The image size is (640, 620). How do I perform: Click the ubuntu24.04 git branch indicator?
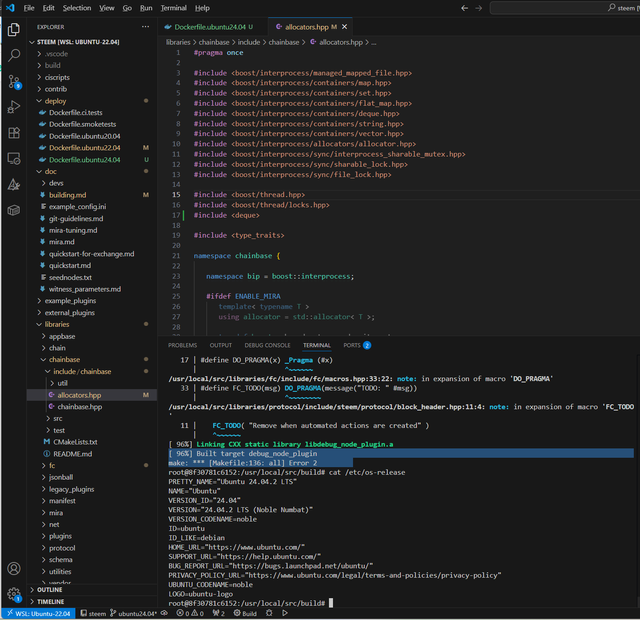click(133, 613)
